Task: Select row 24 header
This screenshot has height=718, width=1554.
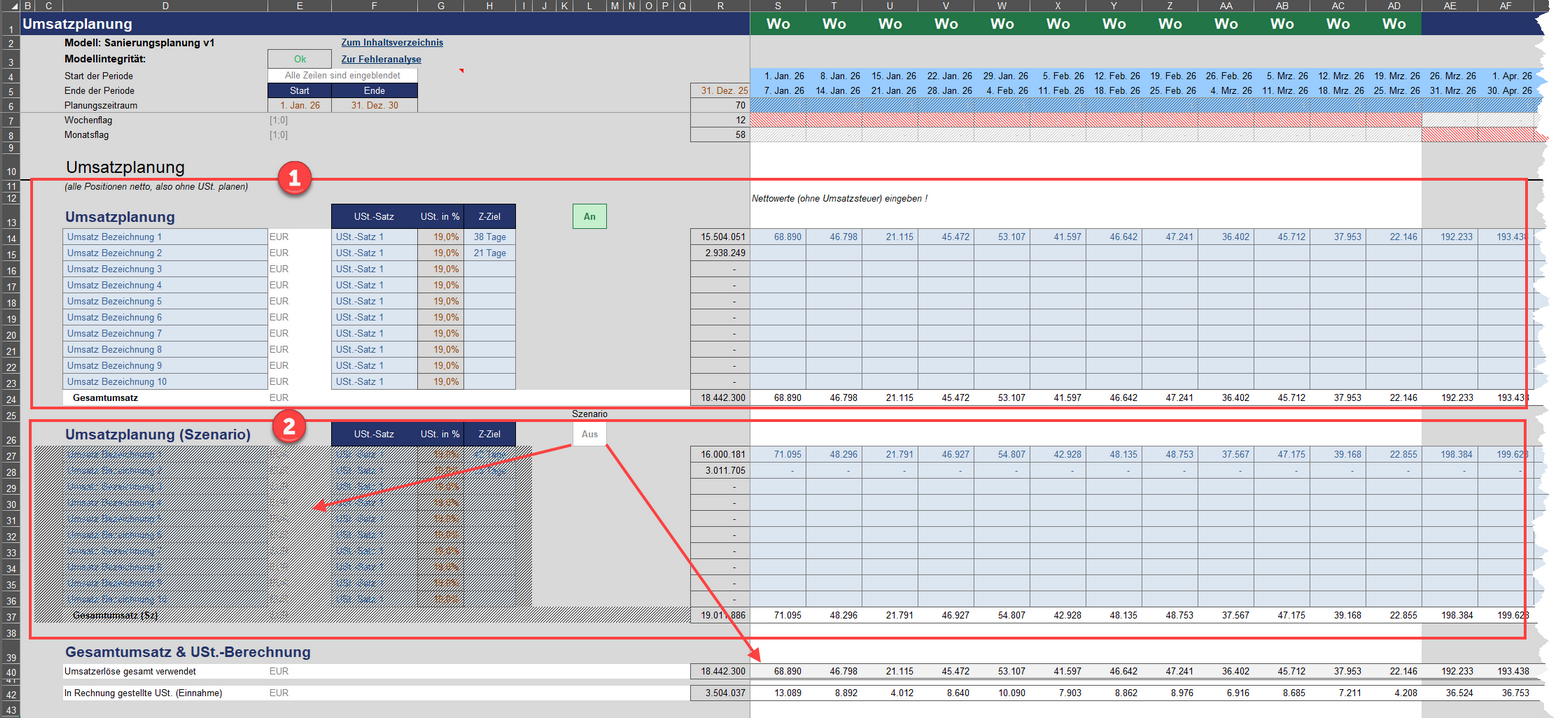Action: point(10,398)
